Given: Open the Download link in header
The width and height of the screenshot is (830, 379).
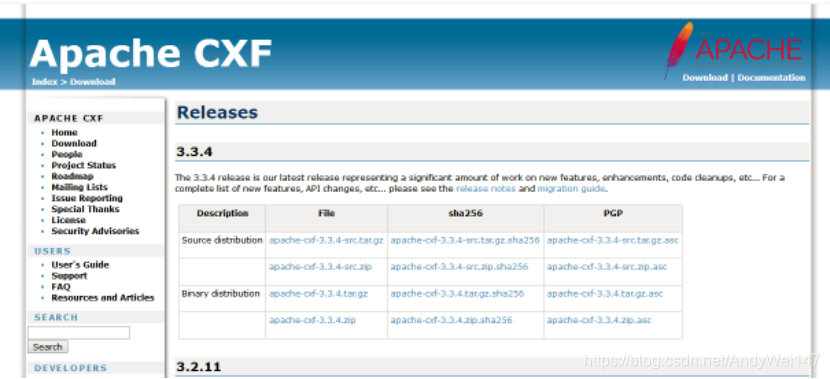Looking at the screenshot, I should coord(705,78).
